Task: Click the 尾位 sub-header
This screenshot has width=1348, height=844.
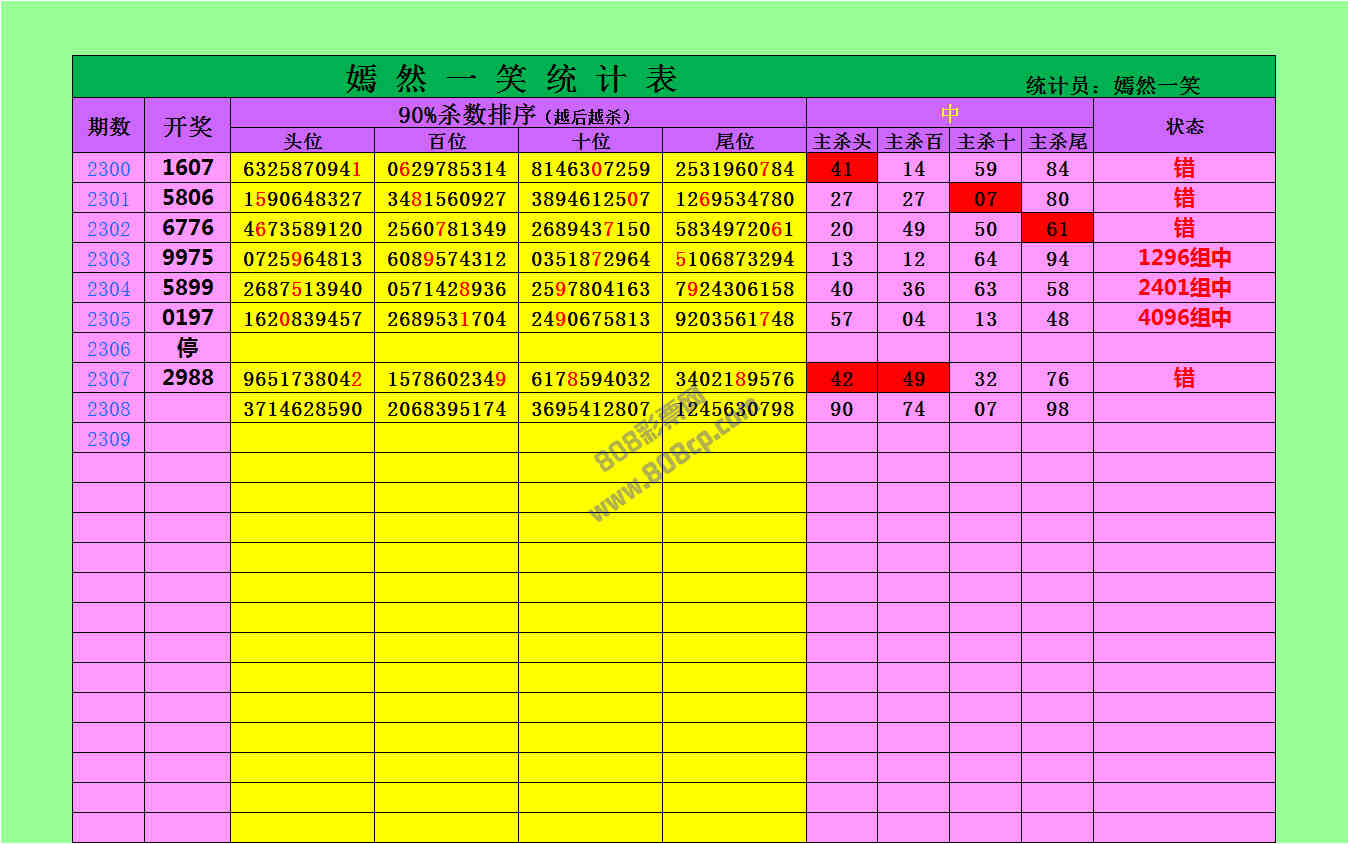Action: tap(734, 142)
